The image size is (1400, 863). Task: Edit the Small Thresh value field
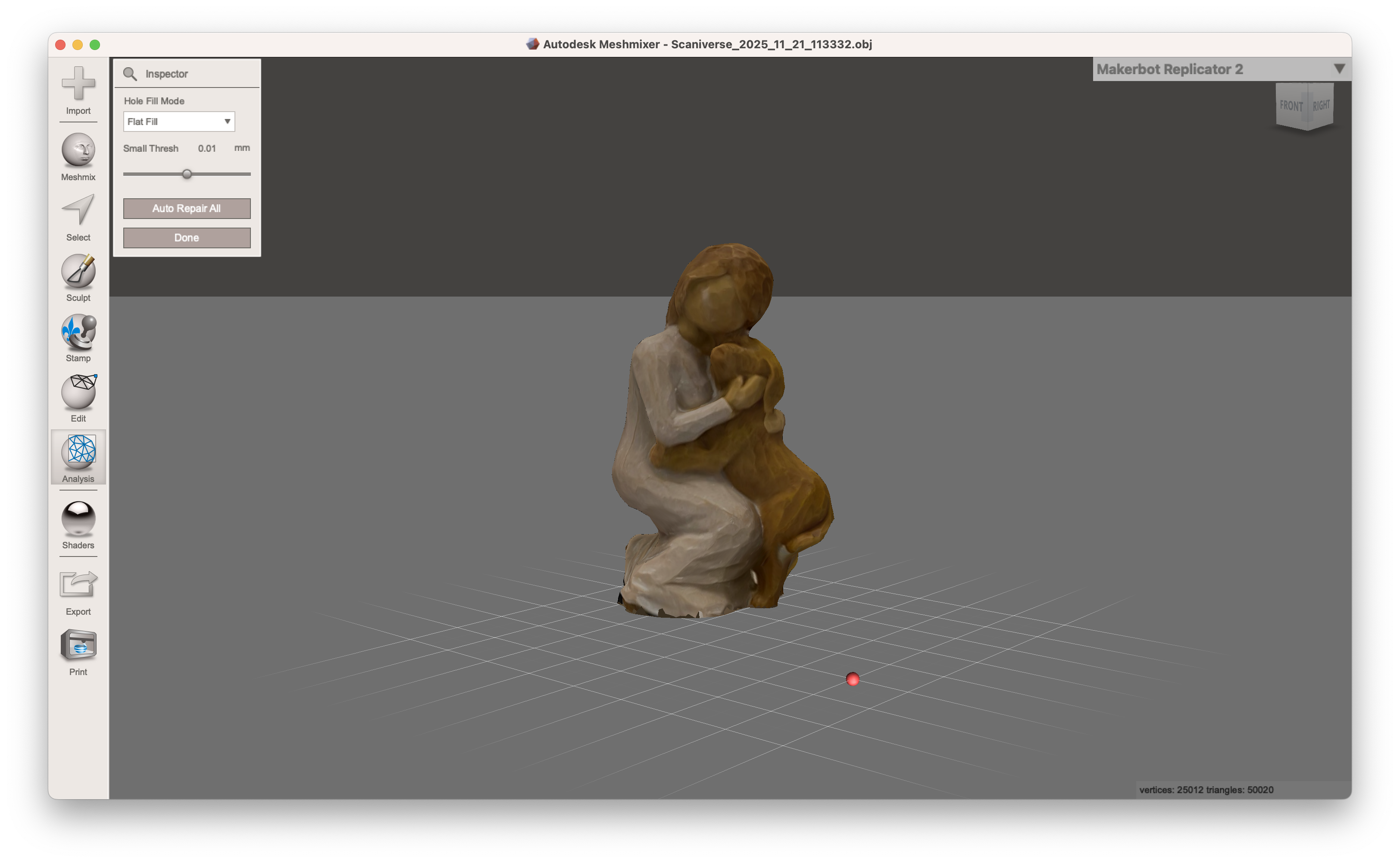coord(206,148)
